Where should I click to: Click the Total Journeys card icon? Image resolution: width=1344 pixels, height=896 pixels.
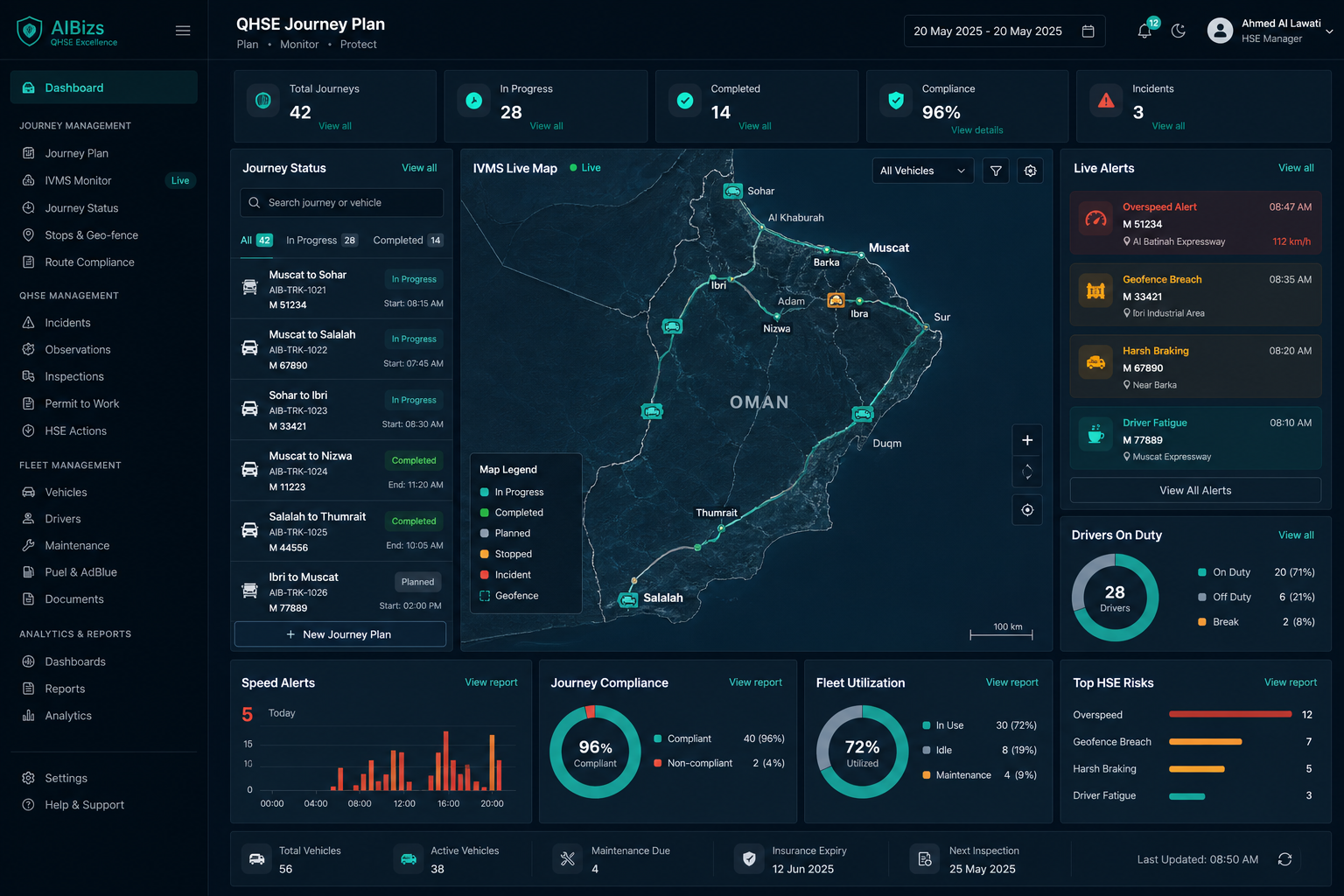(262, 101)
